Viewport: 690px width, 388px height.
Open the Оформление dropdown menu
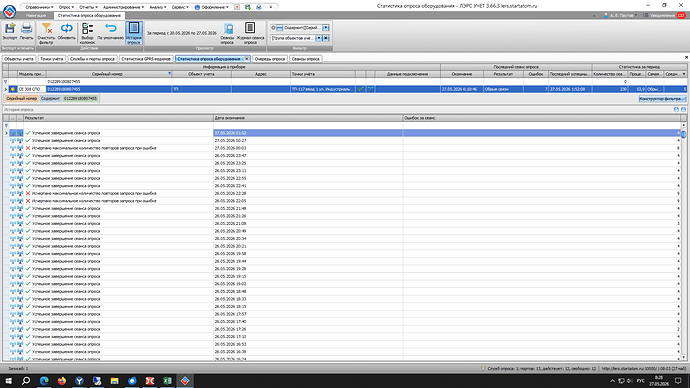tap(212, 7)
